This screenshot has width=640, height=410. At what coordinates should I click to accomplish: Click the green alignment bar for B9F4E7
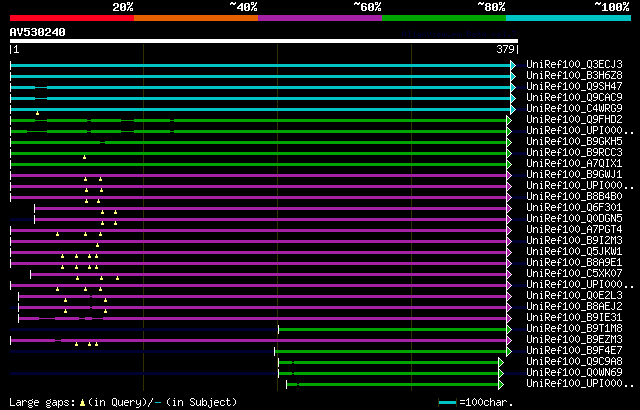[391, 352]
